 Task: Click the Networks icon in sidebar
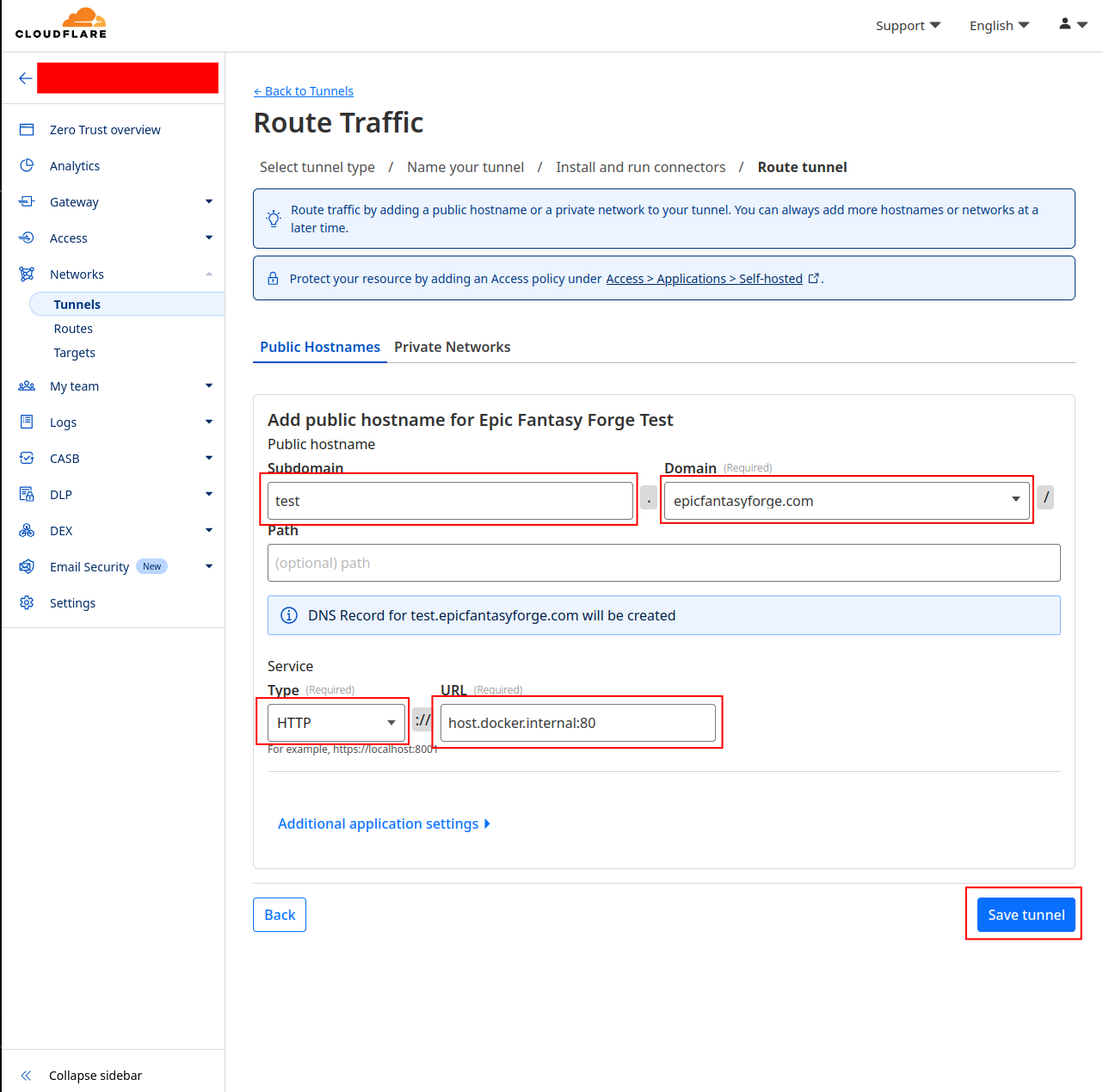point(27,275)
